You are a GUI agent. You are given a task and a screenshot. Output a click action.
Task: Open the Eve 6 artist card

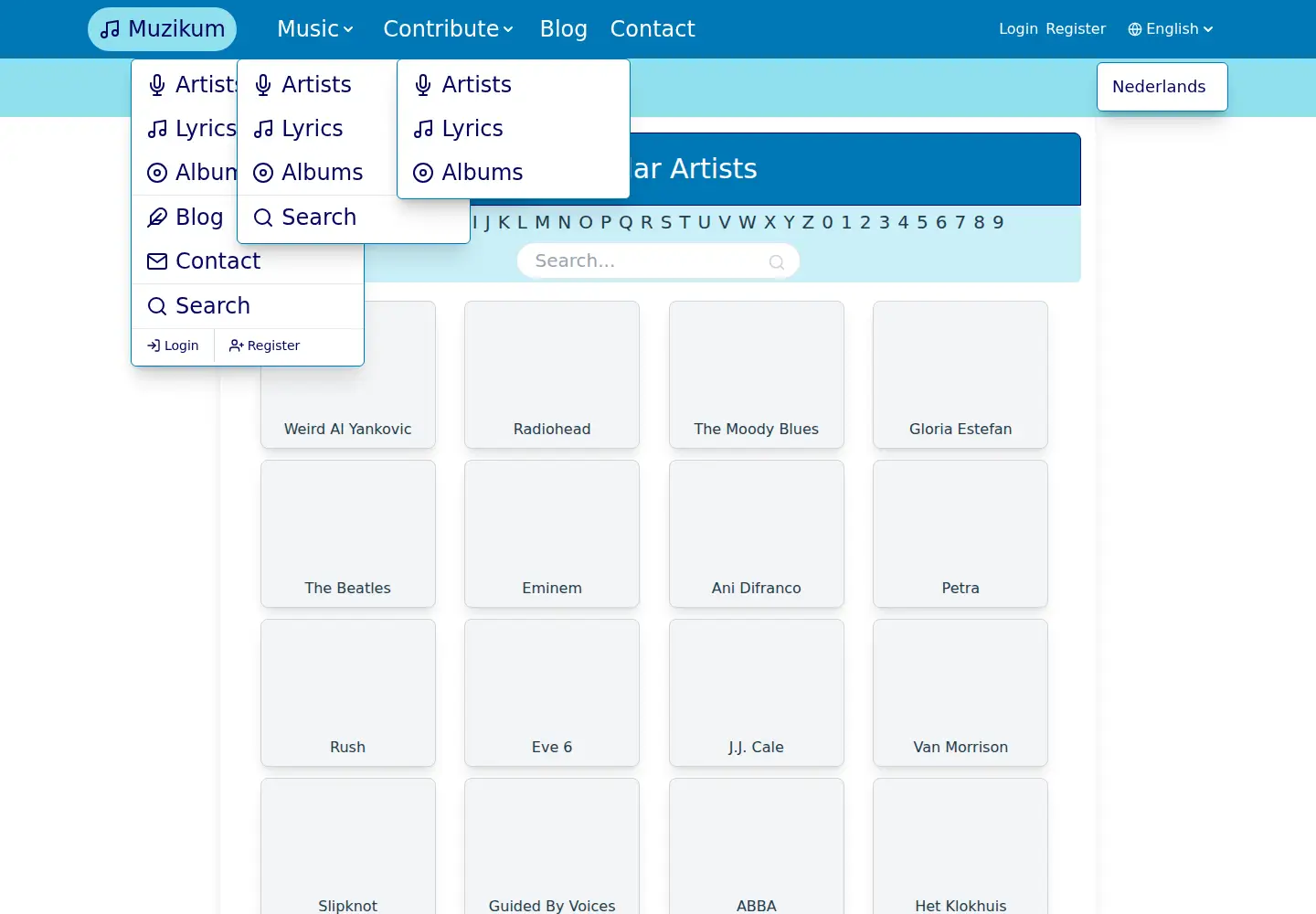[552, 693]
